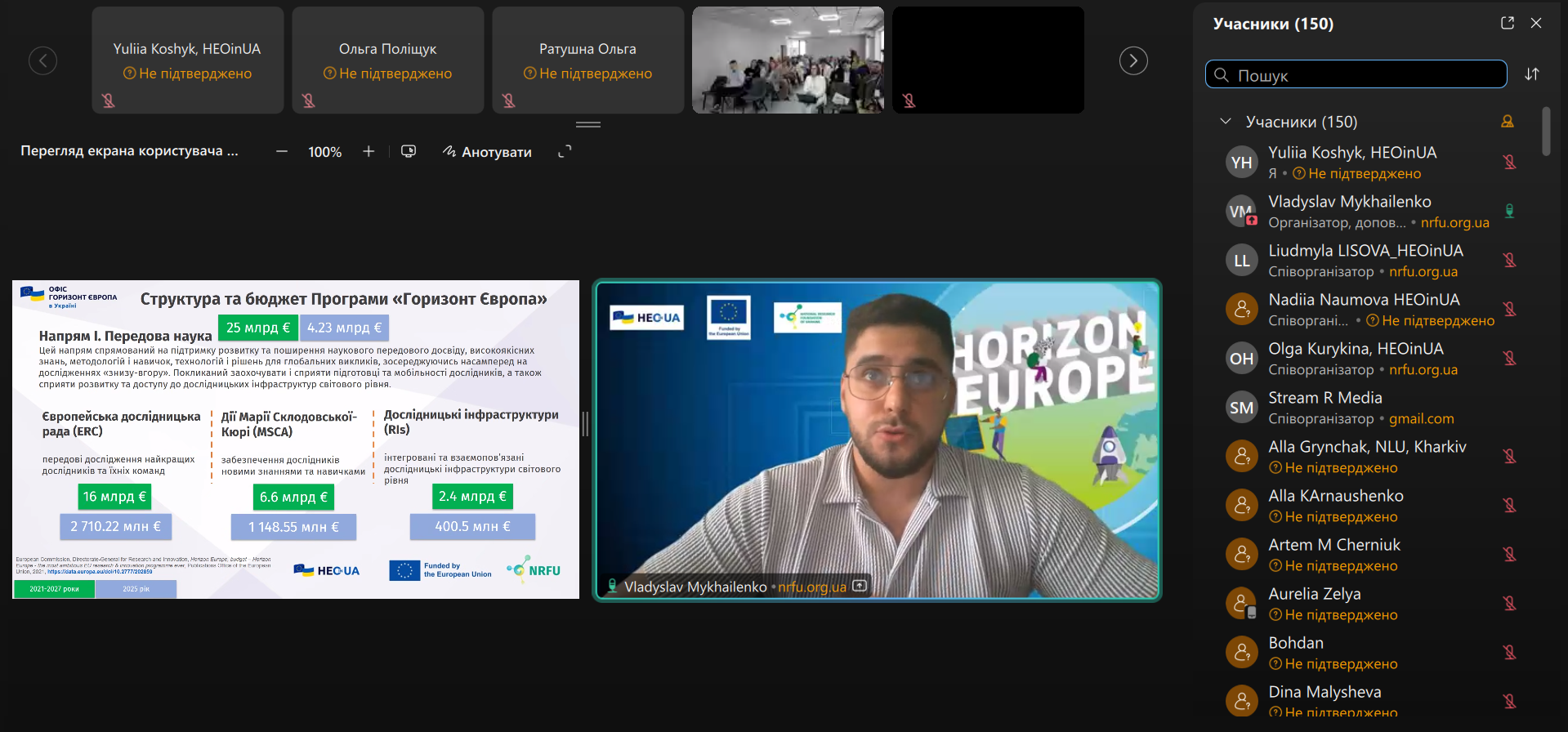Click muted mic icon for Liudmyla LISOVA_HEOinUA
1568x732 pixels.
(1509, 260)
